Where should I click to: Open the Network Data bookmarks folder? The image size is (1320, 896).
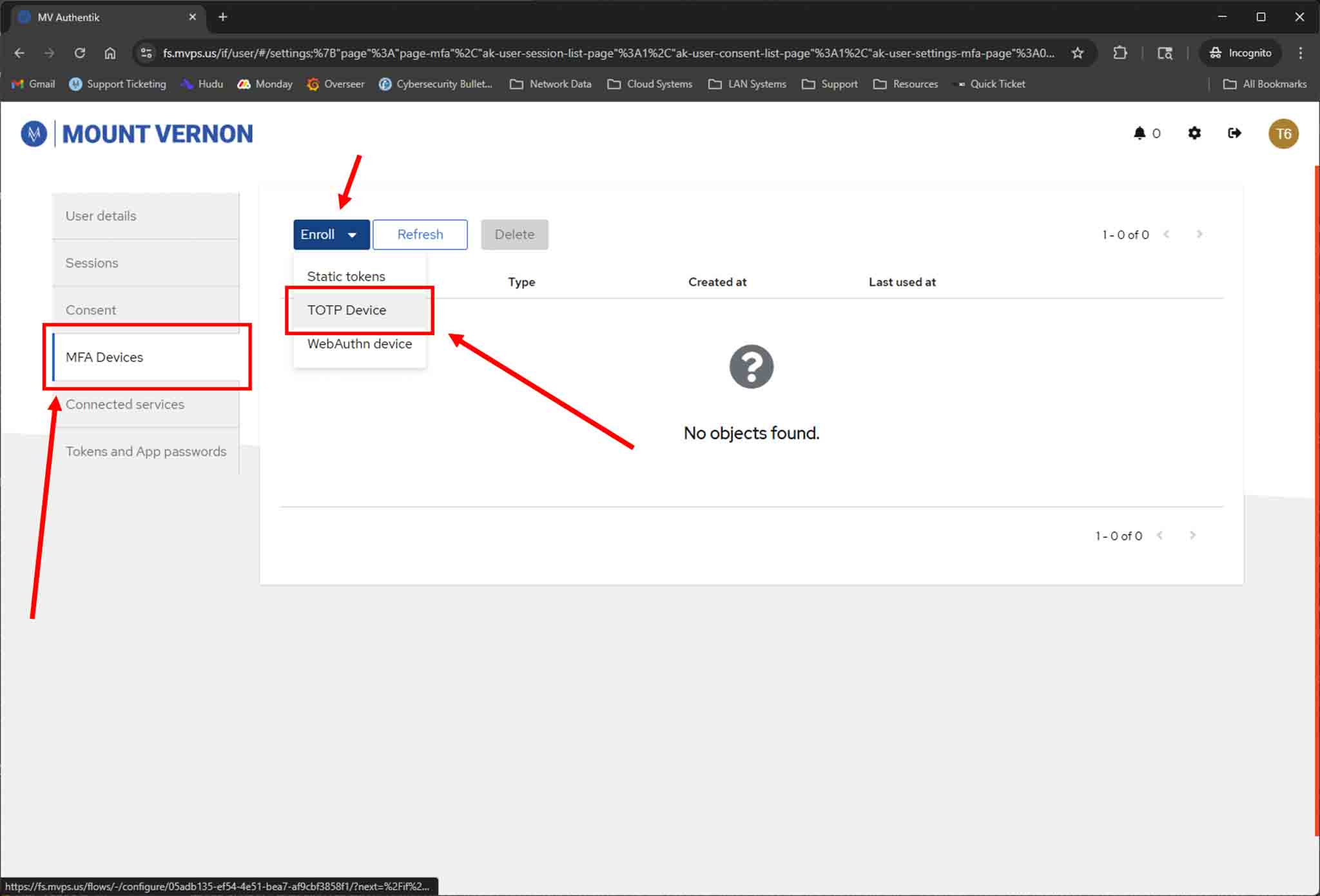pyautogui.click(x=550, y=84)
